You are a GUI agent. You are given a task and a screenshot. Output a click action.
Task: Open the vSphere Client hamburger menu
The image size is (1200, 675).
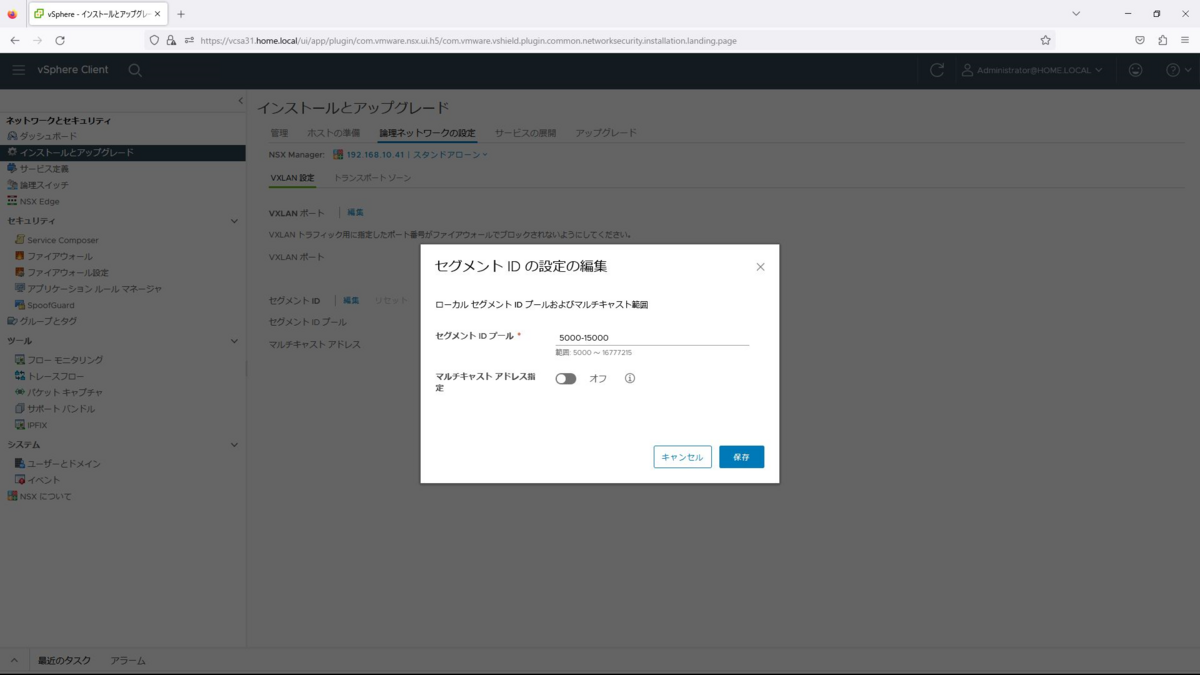click(18, 70)
